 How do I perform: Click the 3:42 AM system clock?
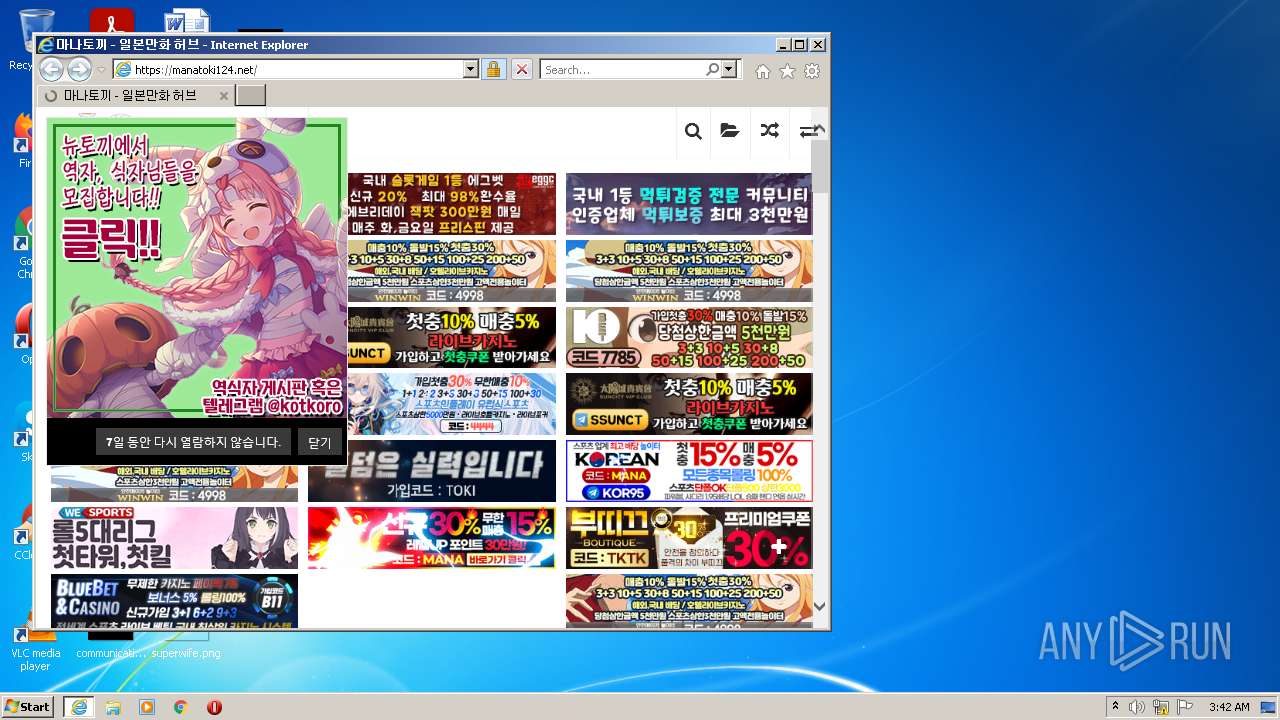[x=1229, y=707]
